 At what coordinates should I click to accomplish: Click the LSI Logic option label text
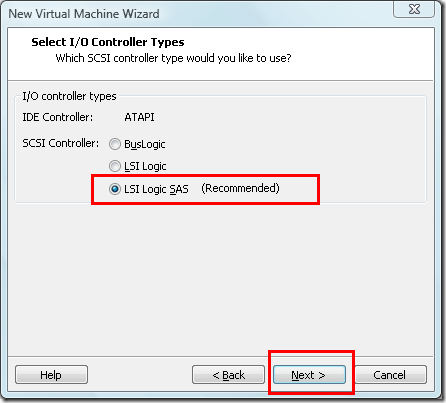tap(145, 166)
